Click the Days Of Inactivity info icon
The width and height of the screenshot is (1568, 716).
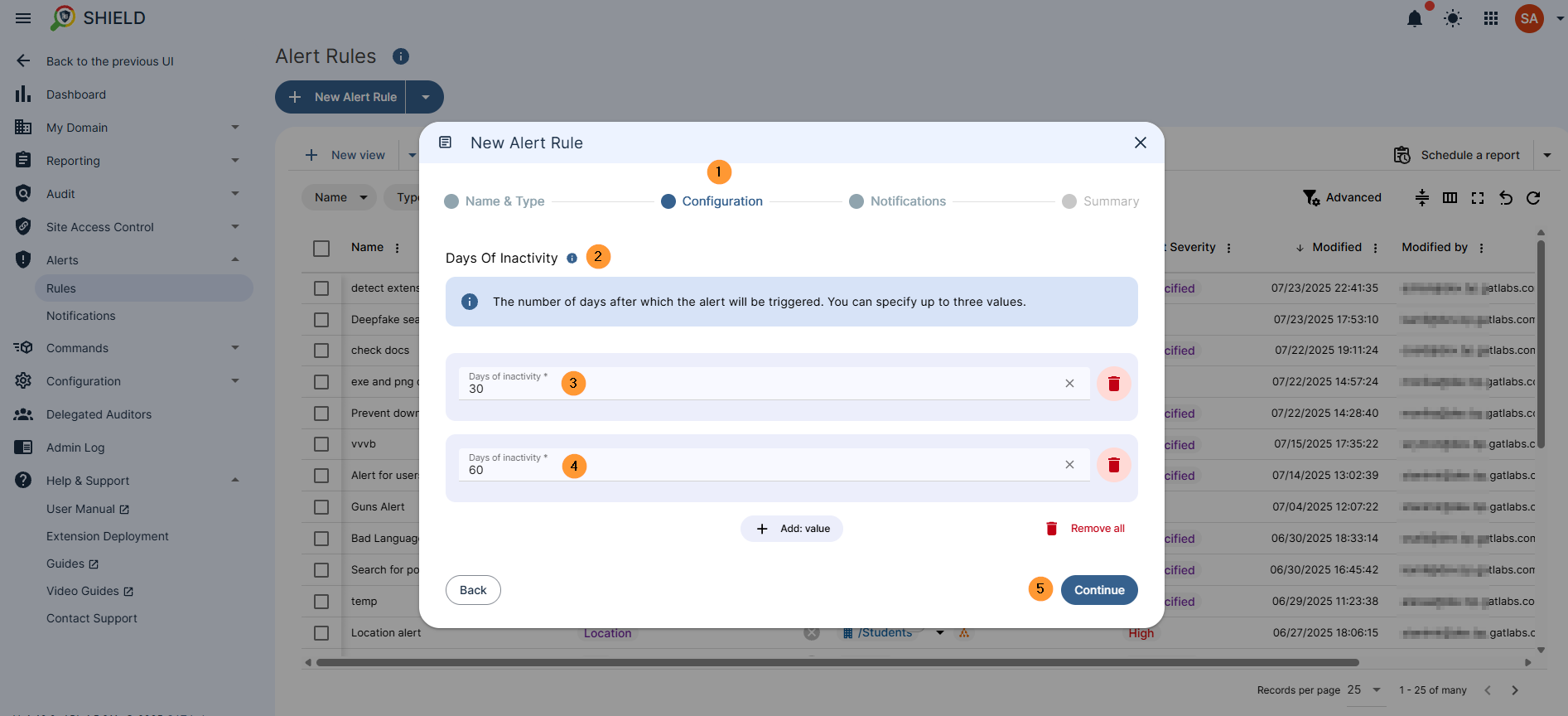click(572, 259)
